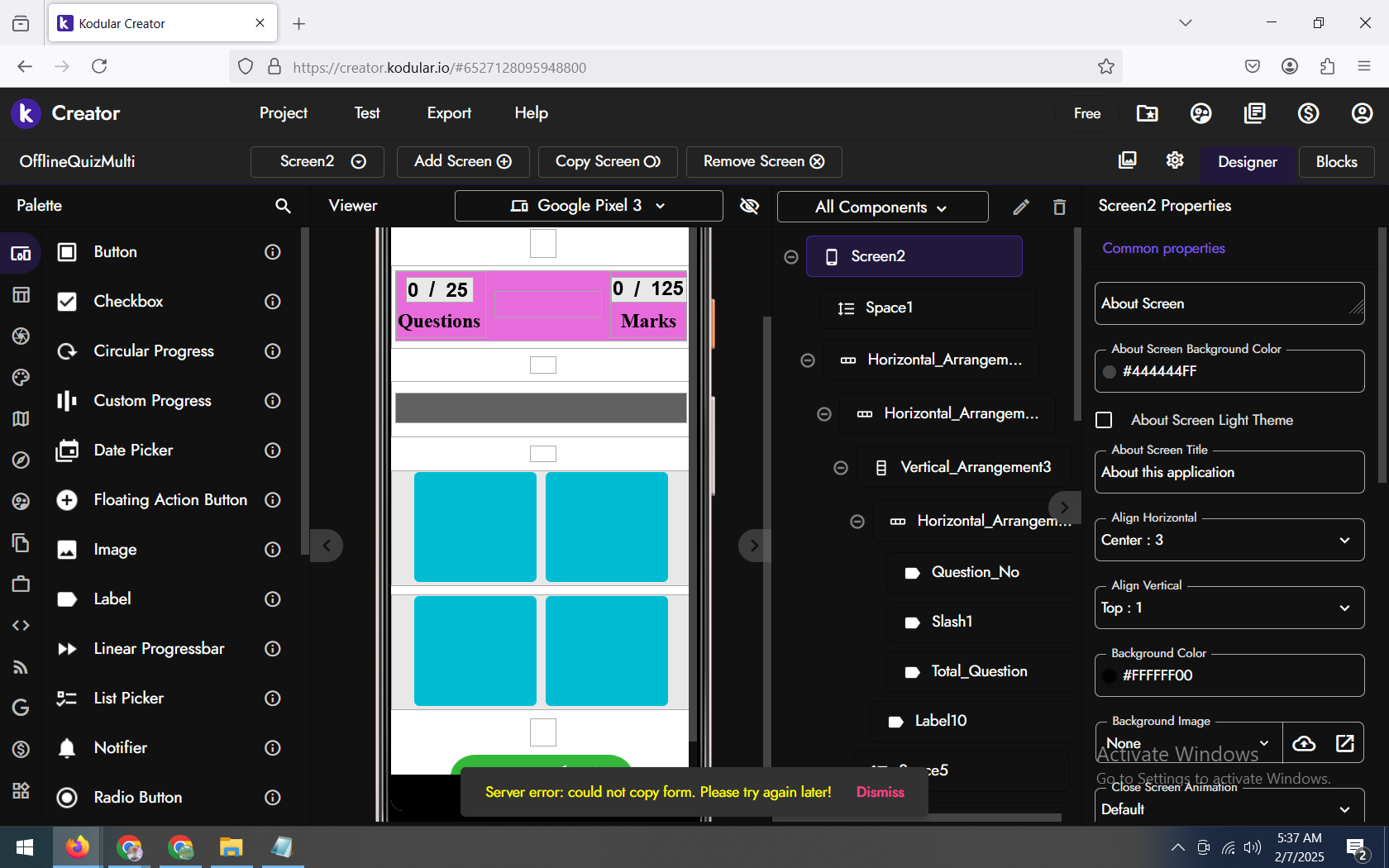The image size is (1389, 868).
Task: Toggle viewer visibility with the eye icon
Action: 749,206
